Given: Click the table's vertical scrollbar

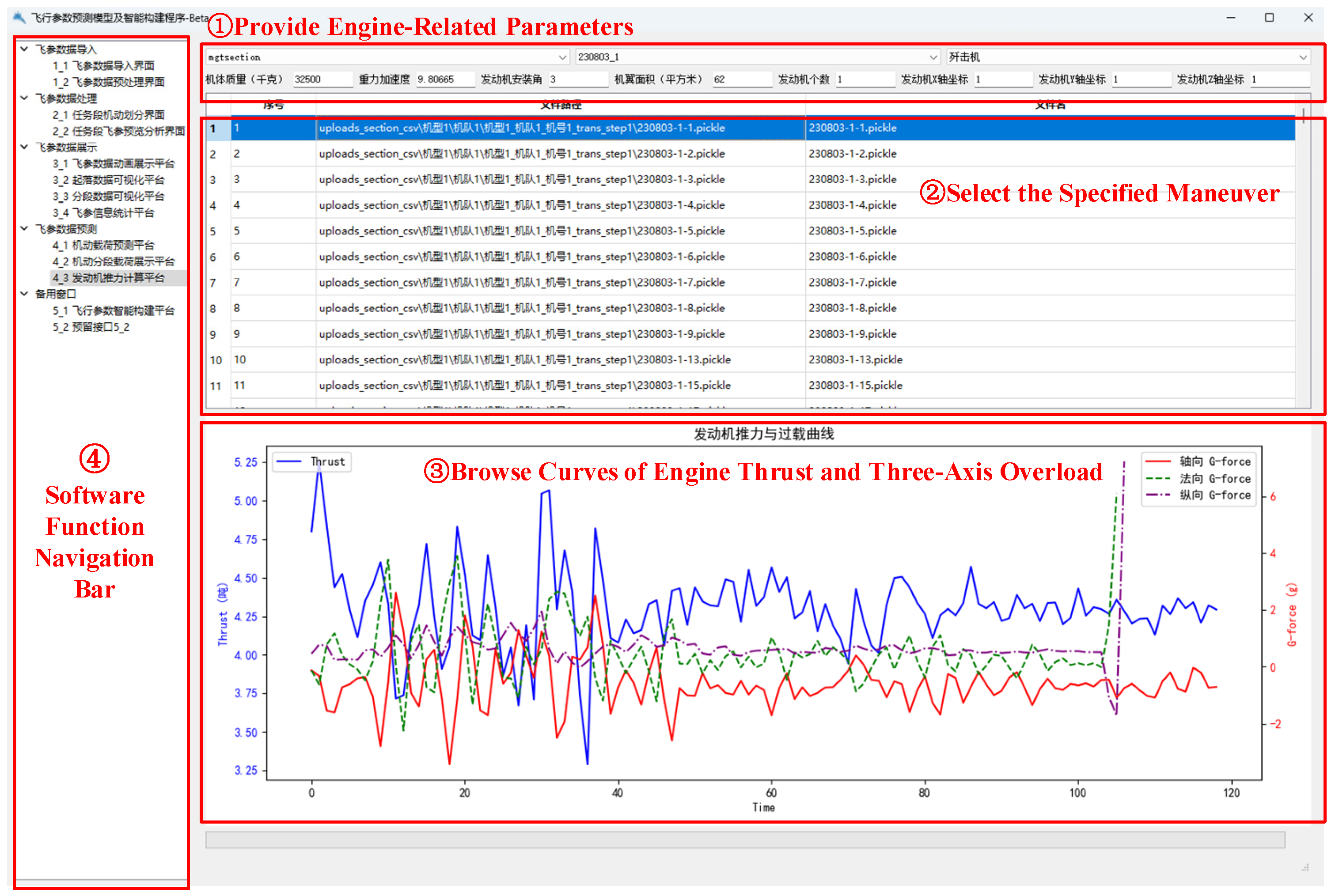Looking at the screenshot, I should [x=1303, y=257].
